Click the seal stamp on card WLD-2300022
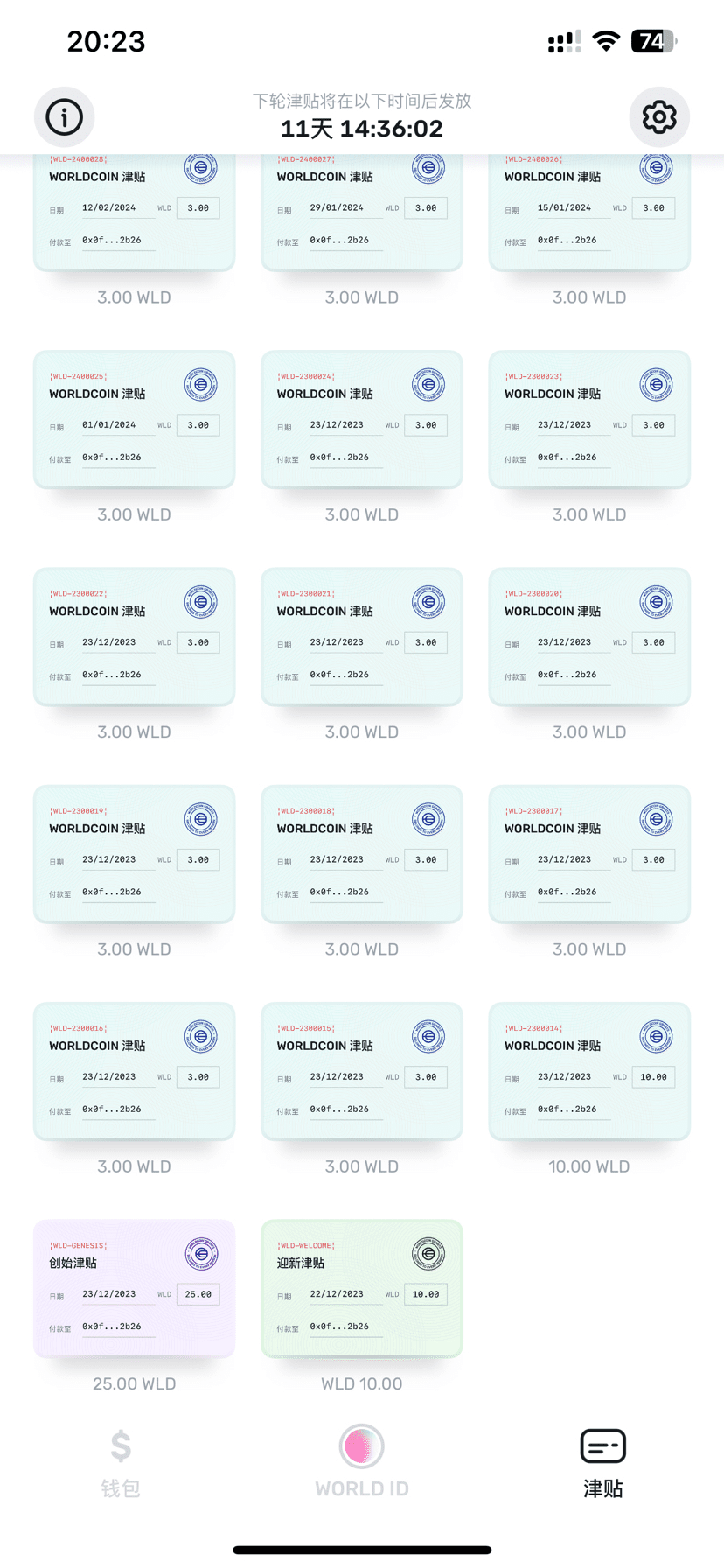 [201, 601]
